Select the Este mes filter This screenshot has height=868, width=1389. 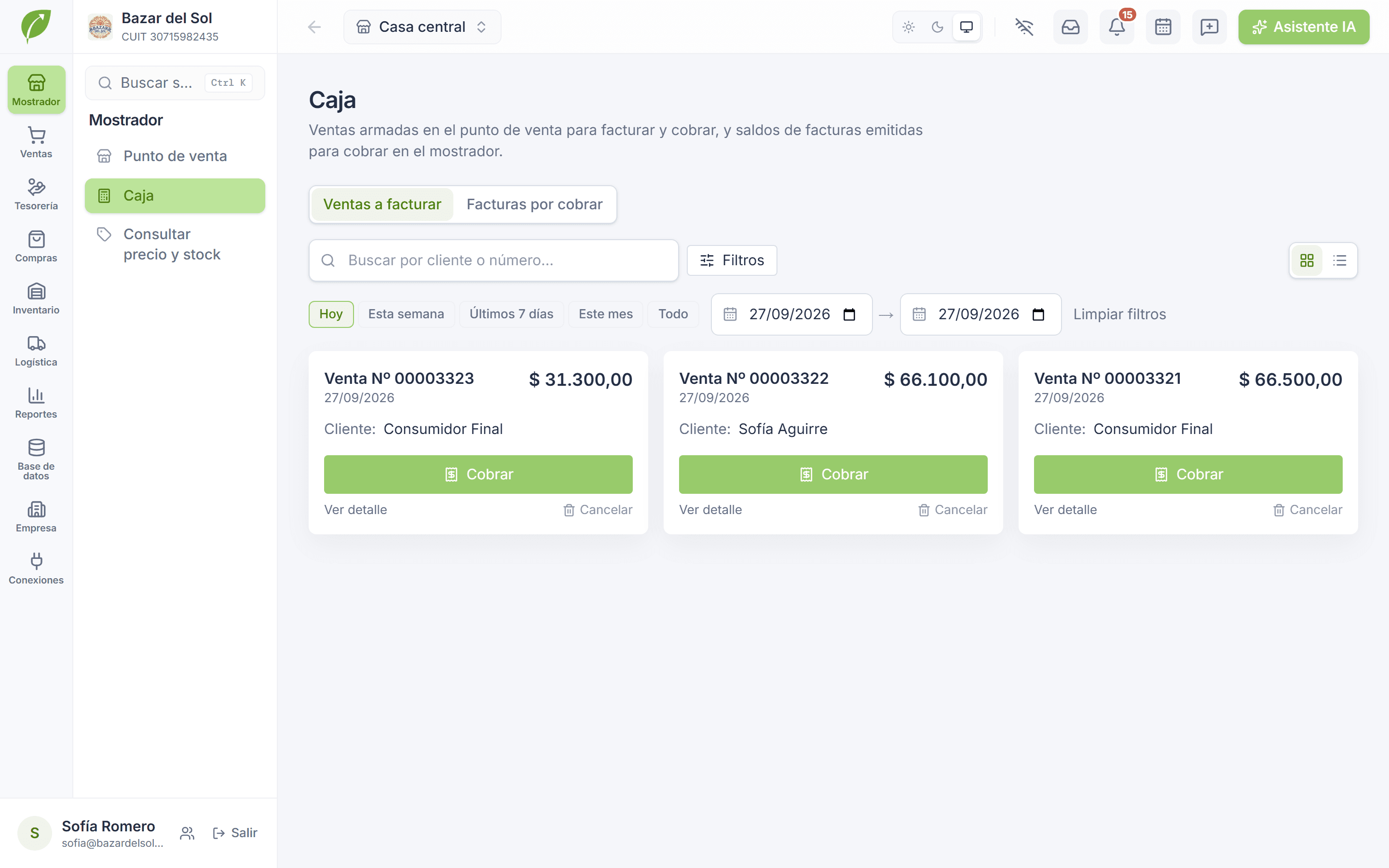tap(606, 314)
